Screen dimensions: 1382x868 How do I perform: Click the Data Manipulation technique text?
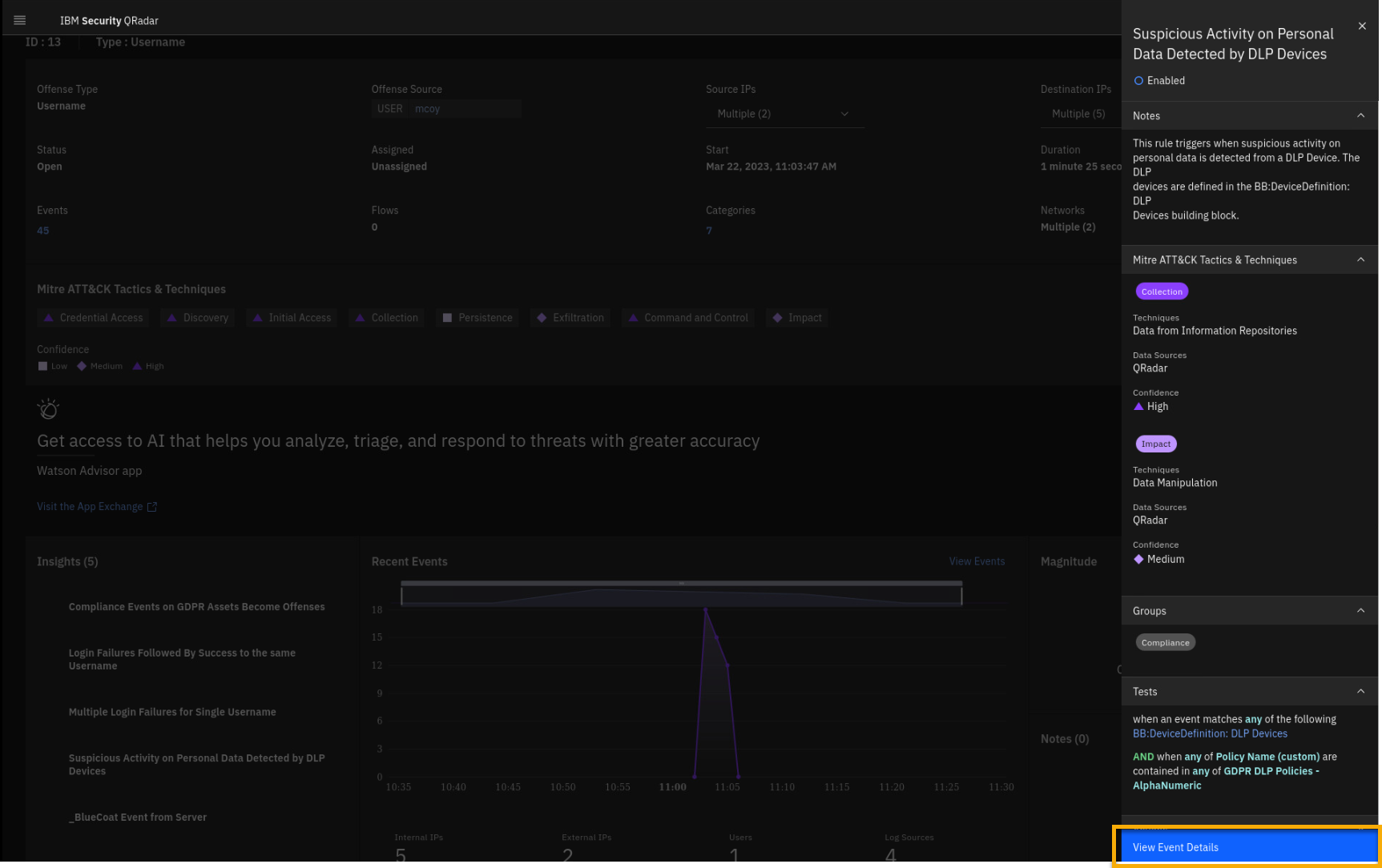point(1174,483)
